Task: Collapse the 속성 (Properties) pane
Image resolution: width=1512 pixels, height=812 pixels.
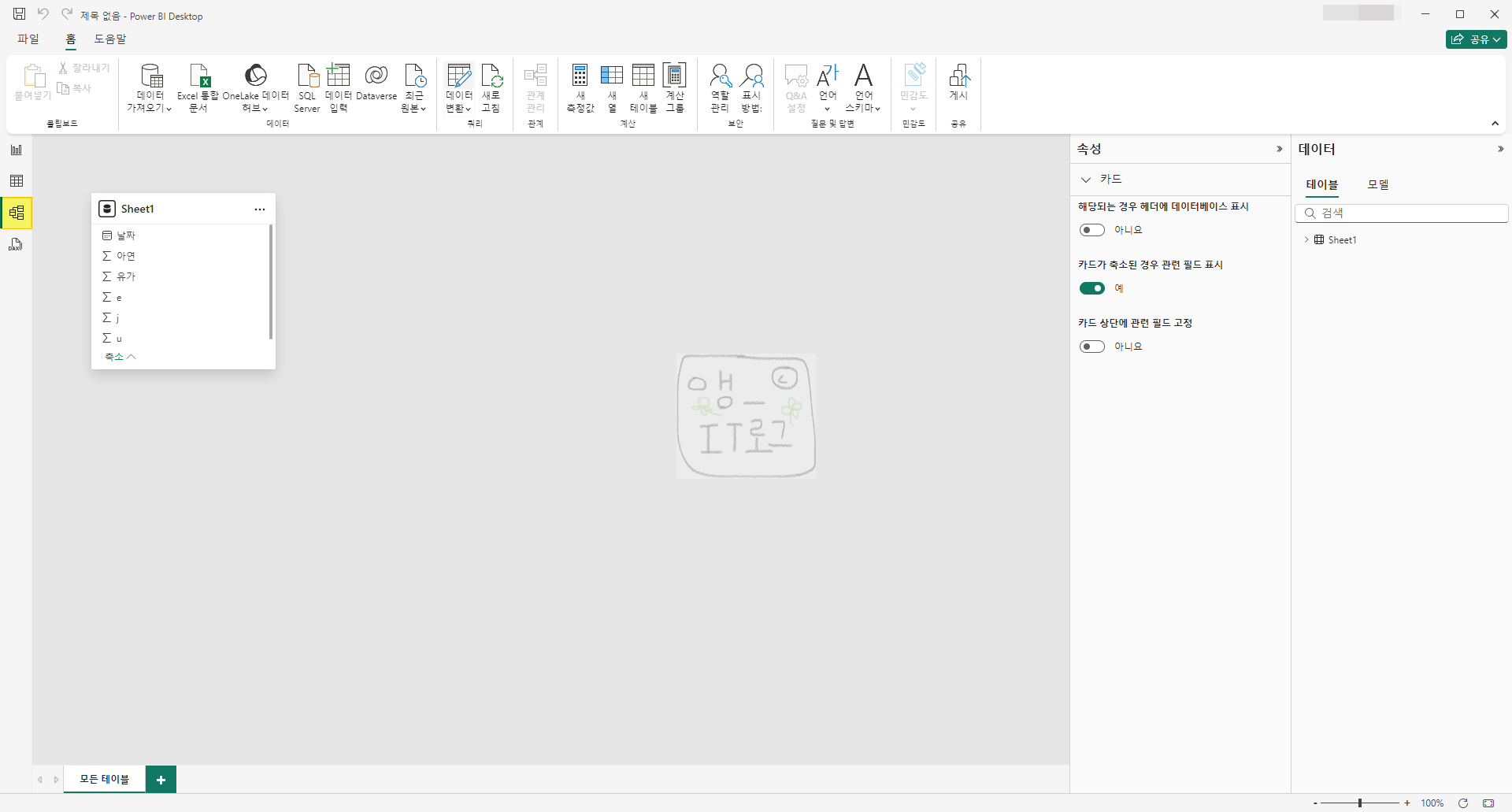Action: (x=1279, y=149)
